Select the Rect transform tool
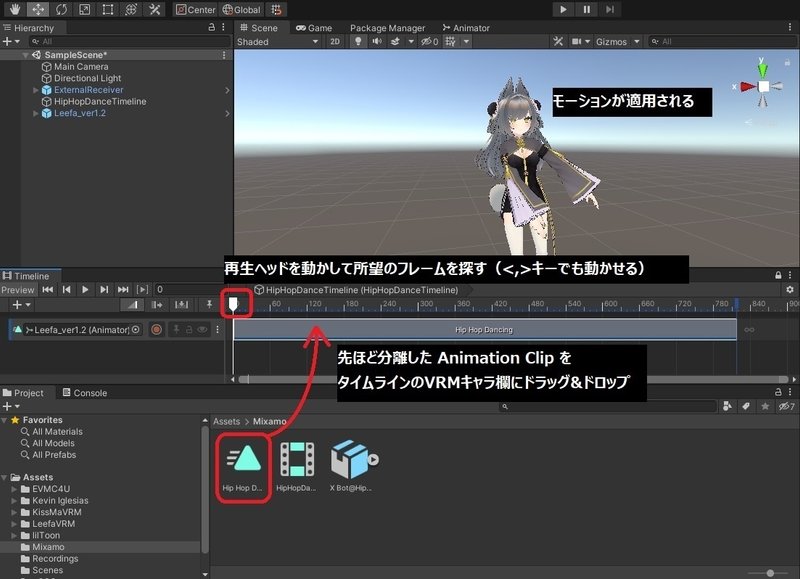Screen dimensions: 800x579 (108, 9)
